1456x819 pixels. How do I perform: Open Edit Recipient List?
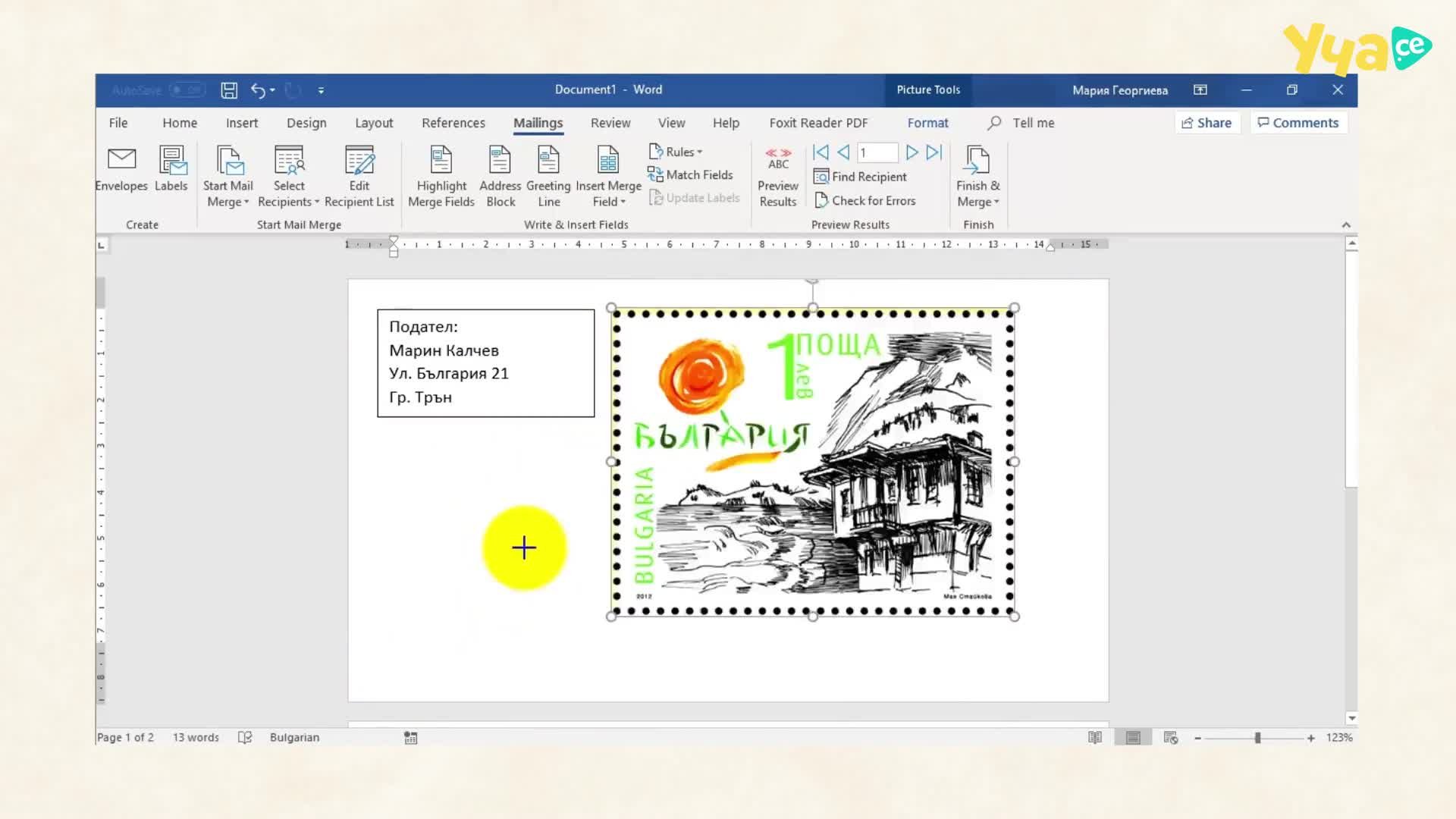[359, 177]
